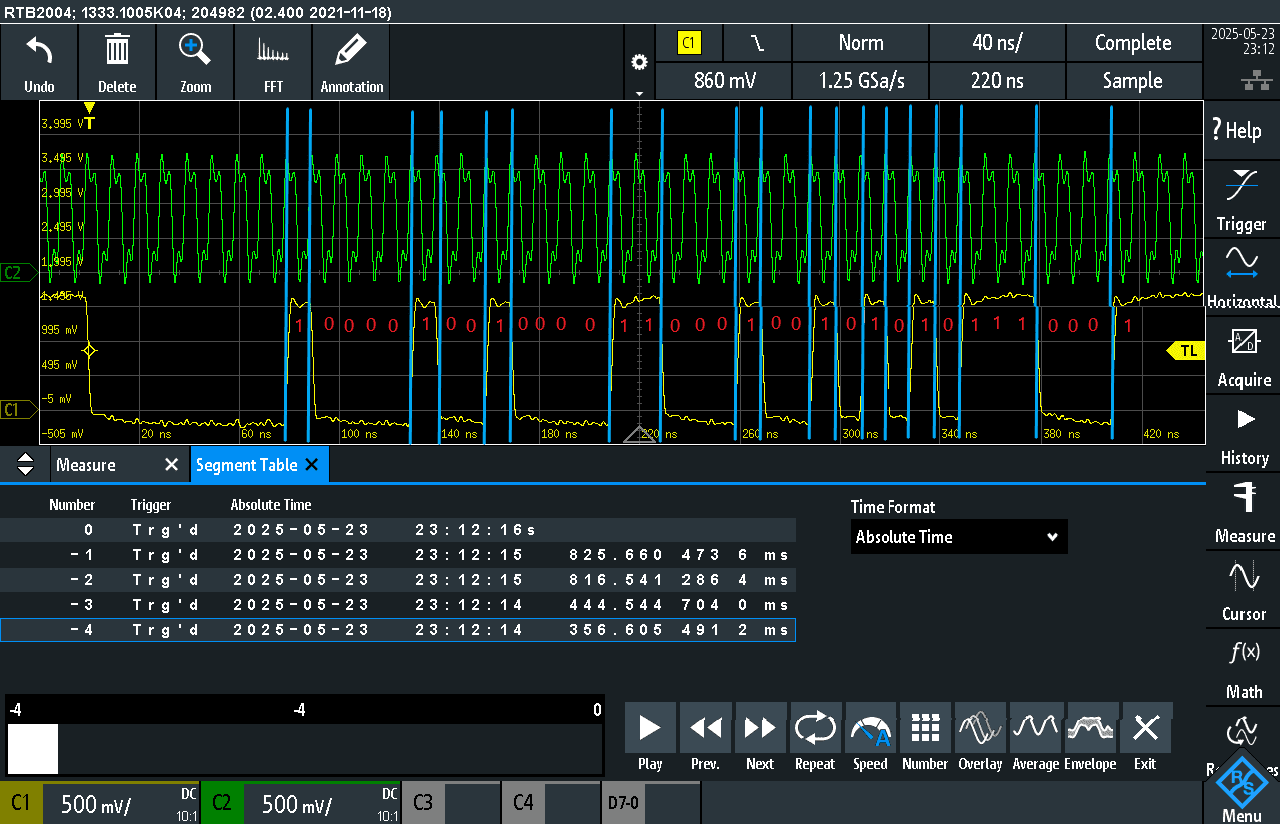Open the History panel icon

click(1241, 432)
